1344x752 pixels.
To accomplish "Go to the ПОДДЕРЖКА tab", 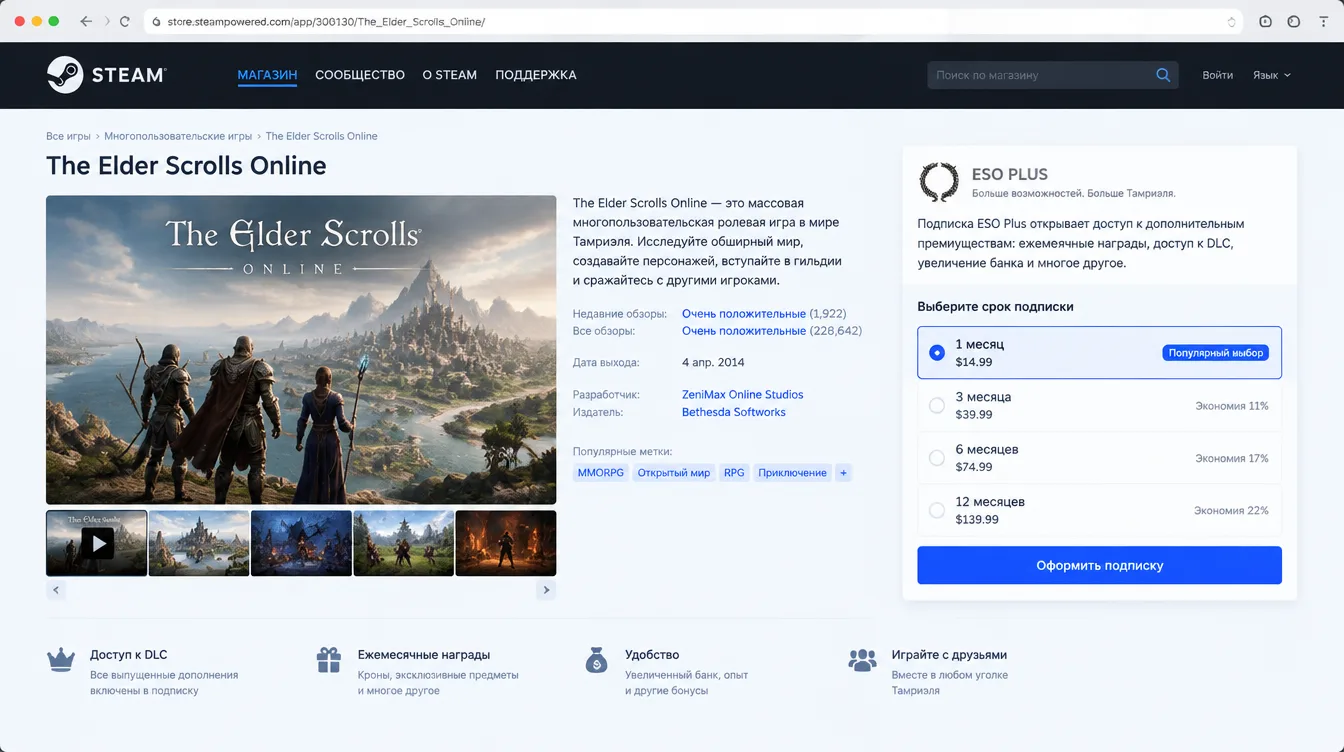I will [x=536, y=75].
